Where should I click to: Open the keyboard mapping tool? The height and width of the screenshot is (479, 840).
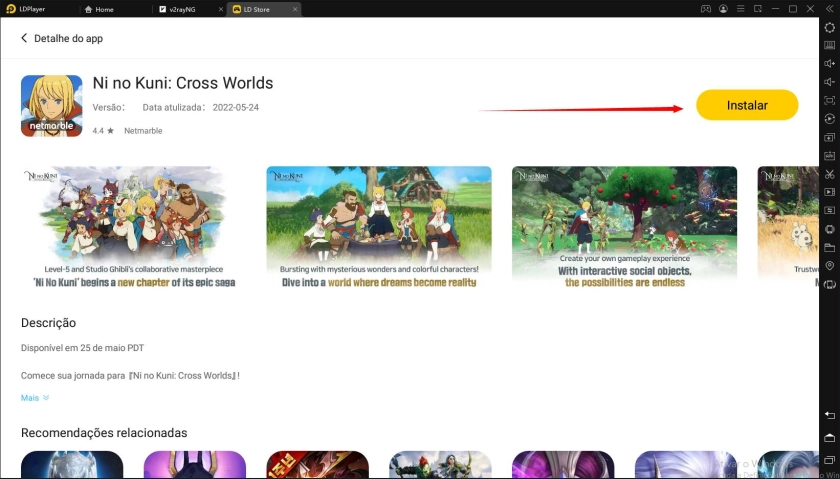(x=829, y=45)
